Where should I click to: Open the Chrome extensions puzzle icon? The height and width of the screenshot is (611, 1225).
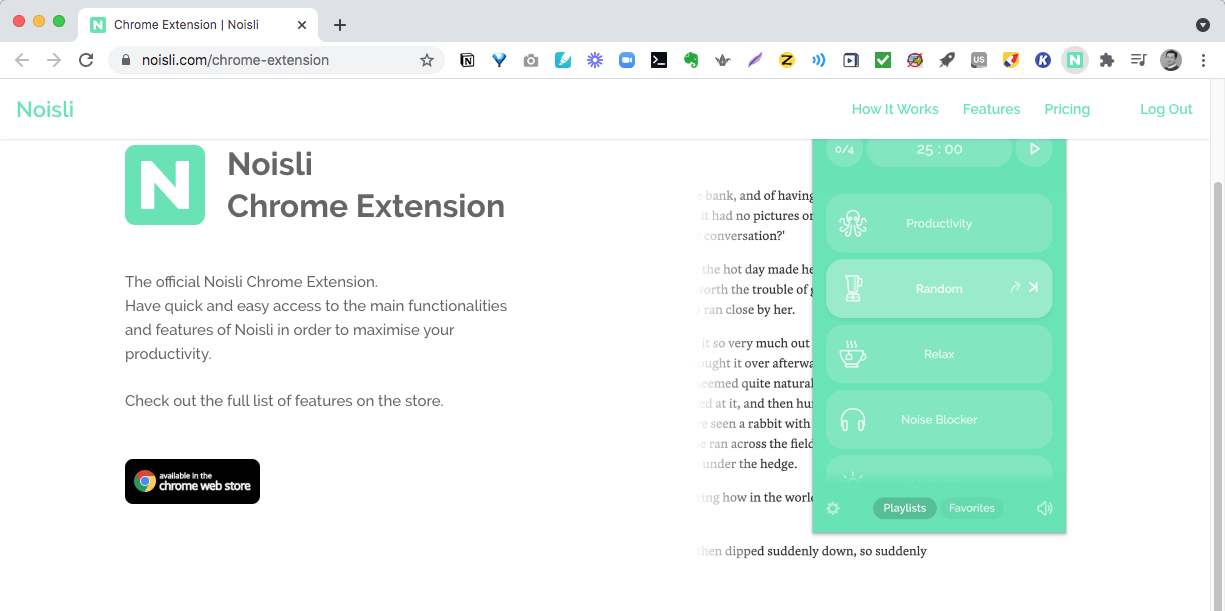(1106, 60)
